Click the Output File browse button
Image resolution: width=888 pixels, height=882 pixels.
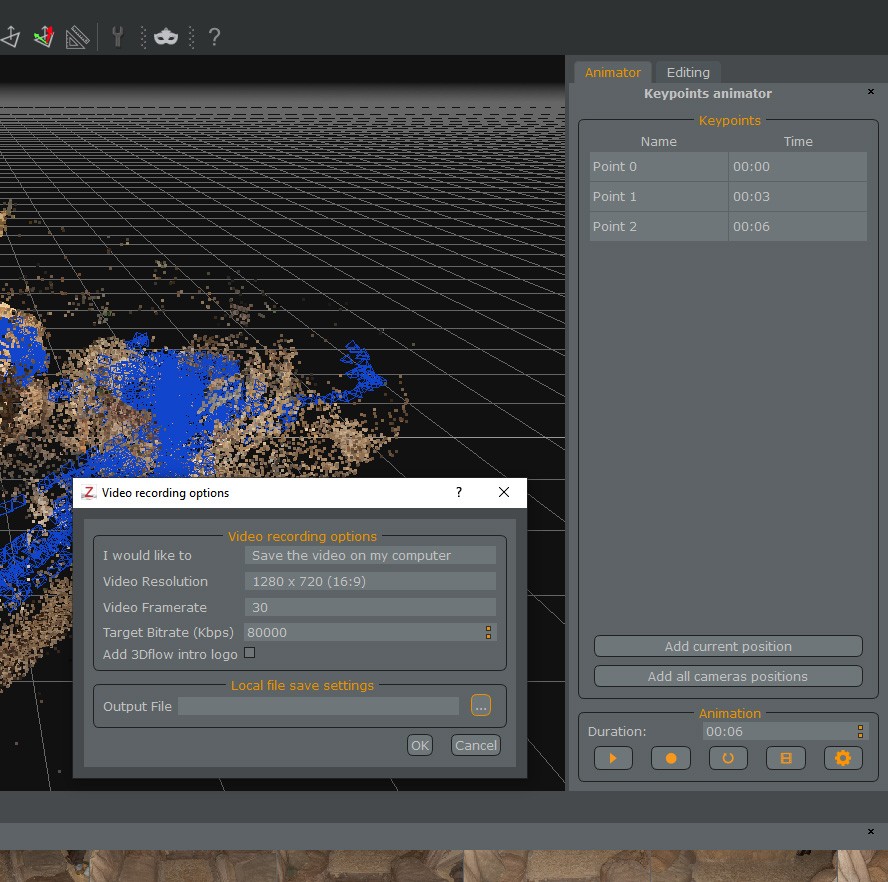pyautogui.click(x=481, y=706)
